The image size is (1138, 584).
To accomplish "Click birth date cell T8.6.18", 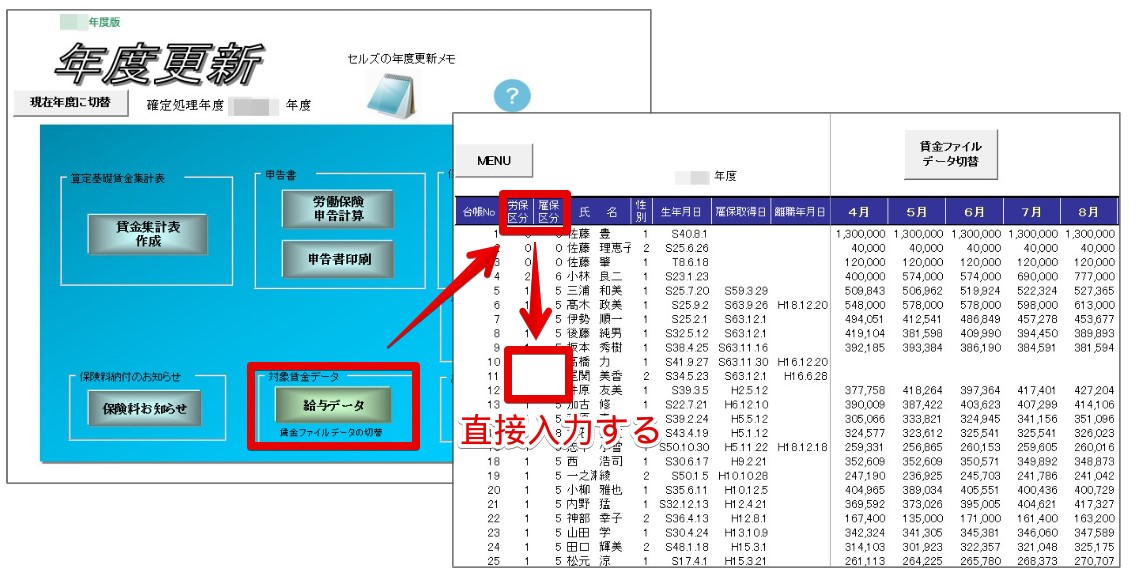I will click(x=690, y=262).
